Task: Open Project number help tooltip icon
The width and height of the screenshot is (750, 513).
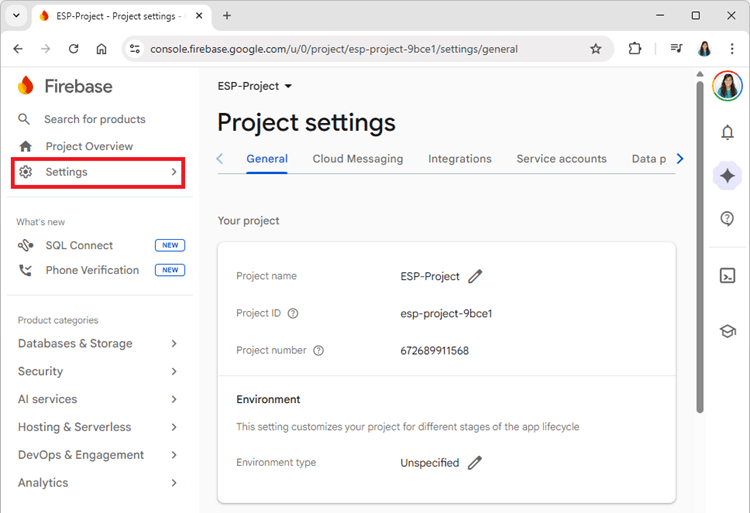Action: [x=318, y=350]
